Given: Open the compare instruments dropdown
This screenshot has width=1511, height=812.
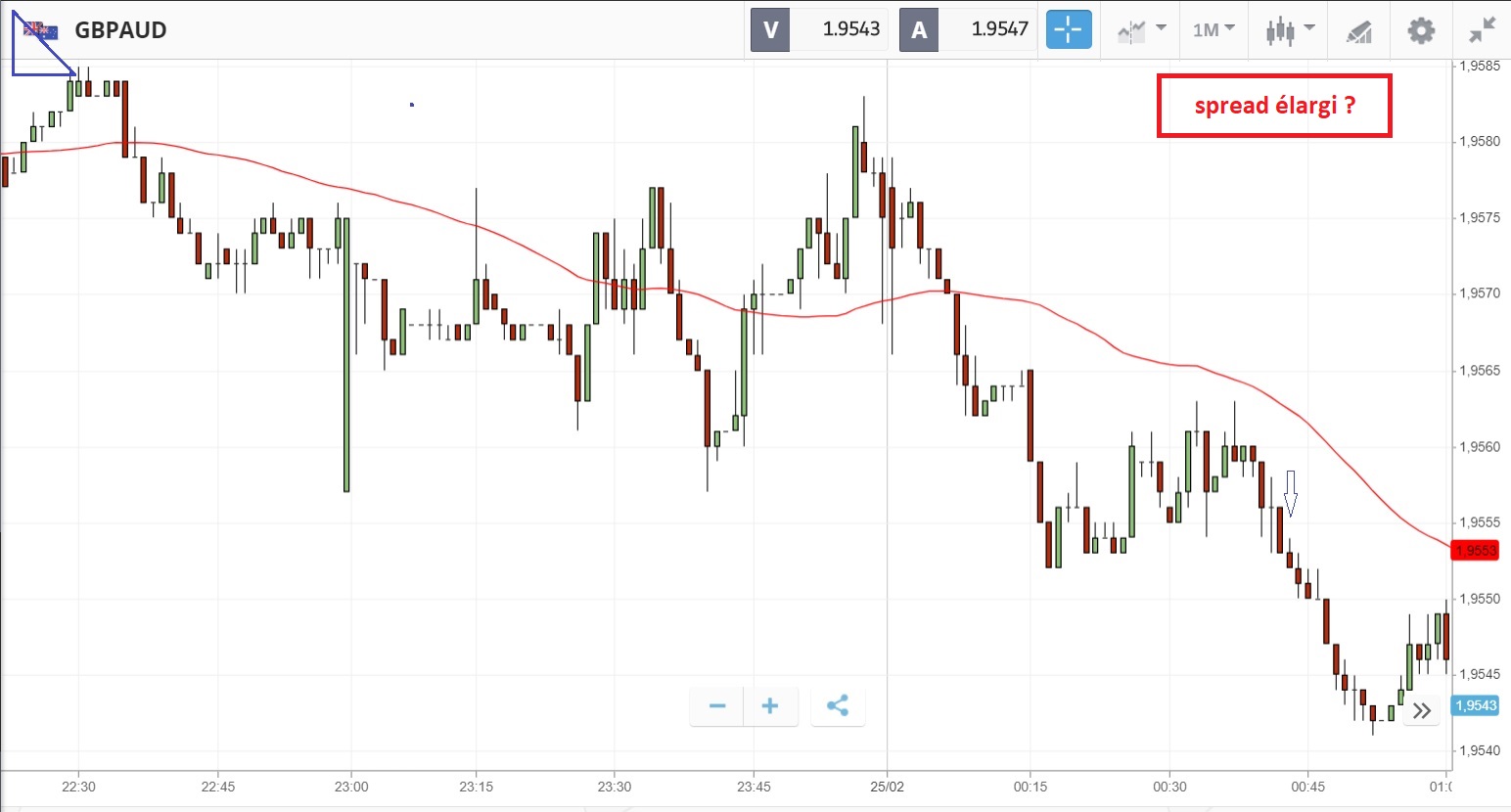Looking at the screenshot, I should click(1141, 30).
